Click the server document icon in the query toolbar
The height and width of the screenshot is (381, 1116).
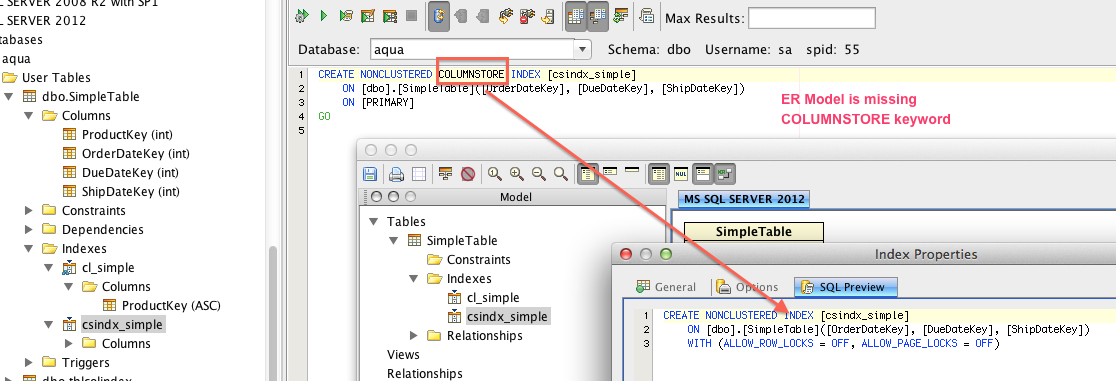548,16
